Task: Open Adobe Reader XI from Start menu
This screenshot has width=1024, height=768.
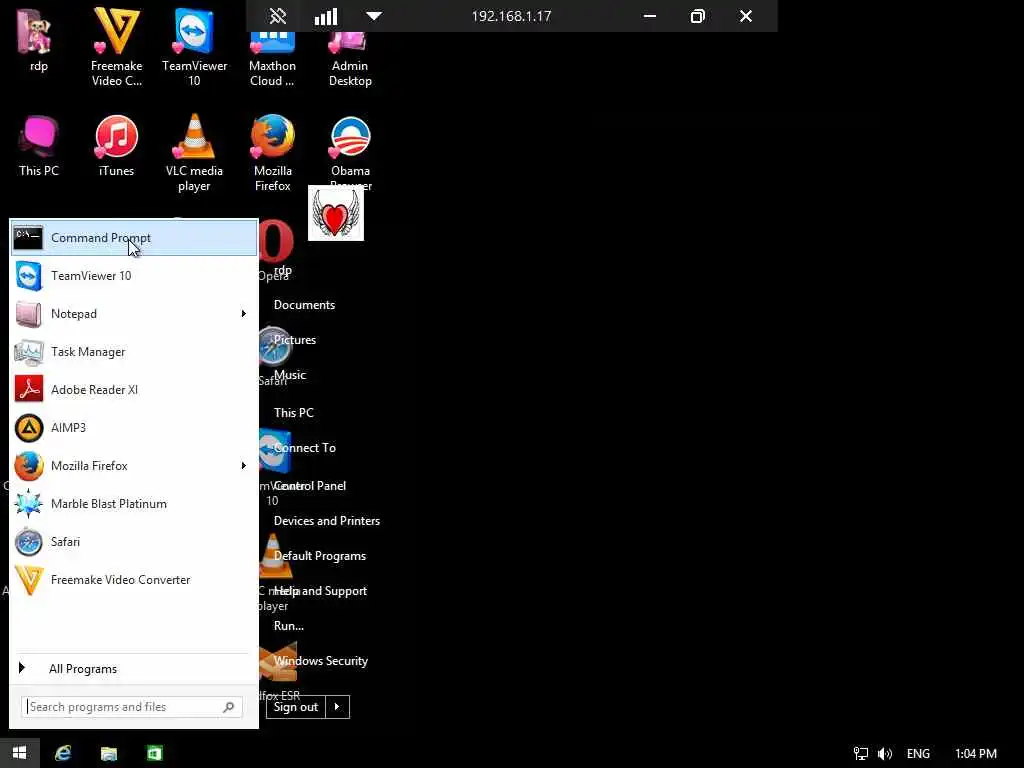Action: [x=134, y=389]
